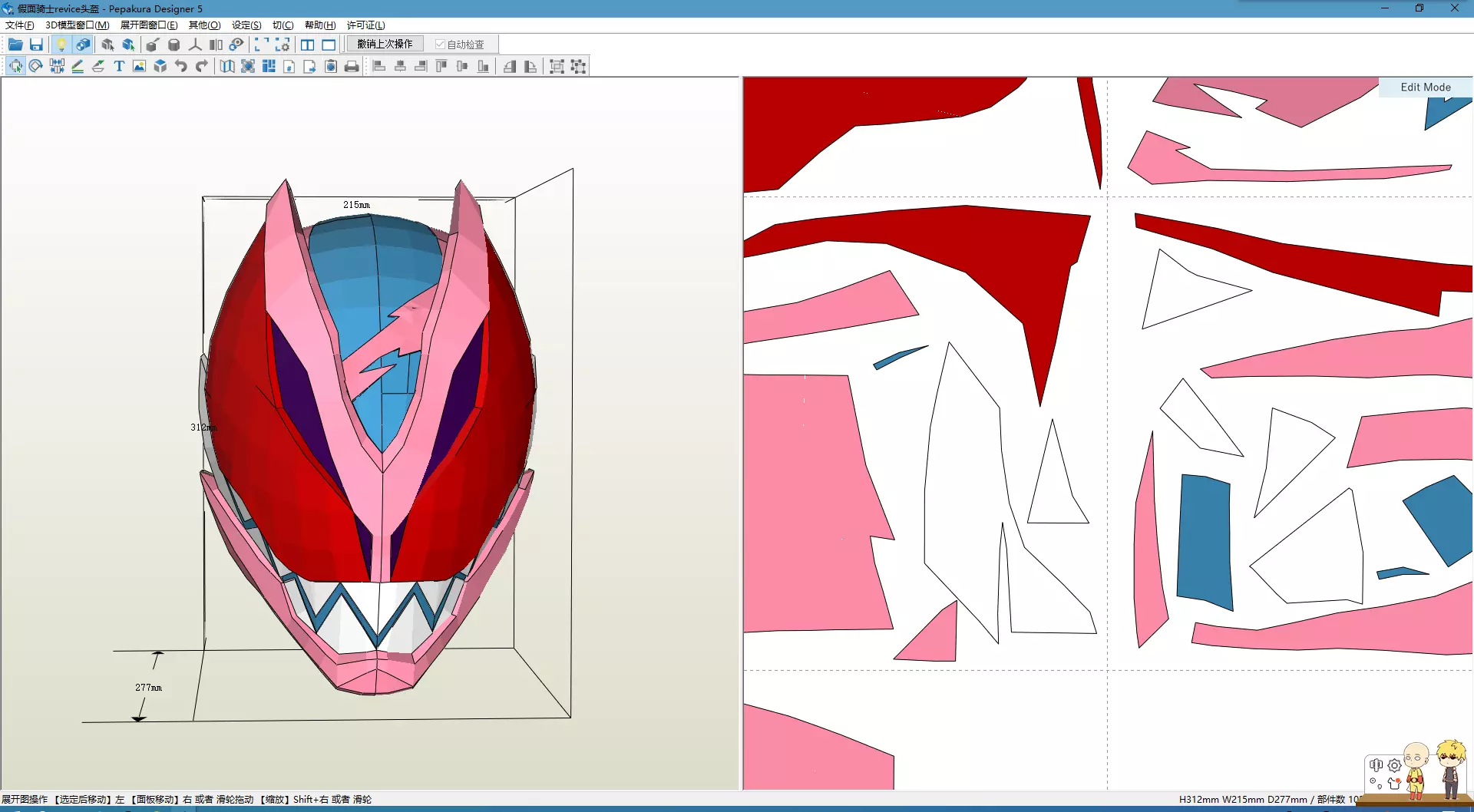
Task: Open the IME settings gear icon
Action: tap(1395, 765)
